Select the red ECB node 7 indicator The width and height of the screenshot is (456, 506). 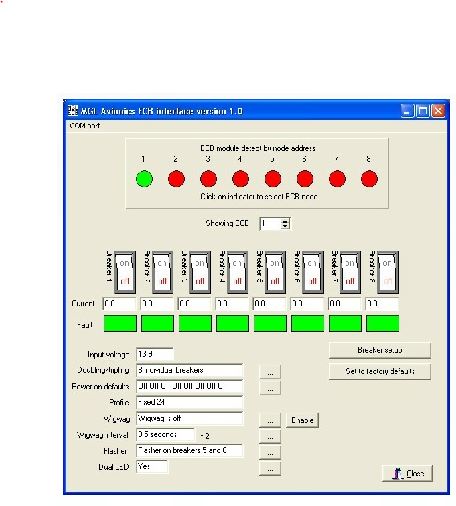(337, 178)
